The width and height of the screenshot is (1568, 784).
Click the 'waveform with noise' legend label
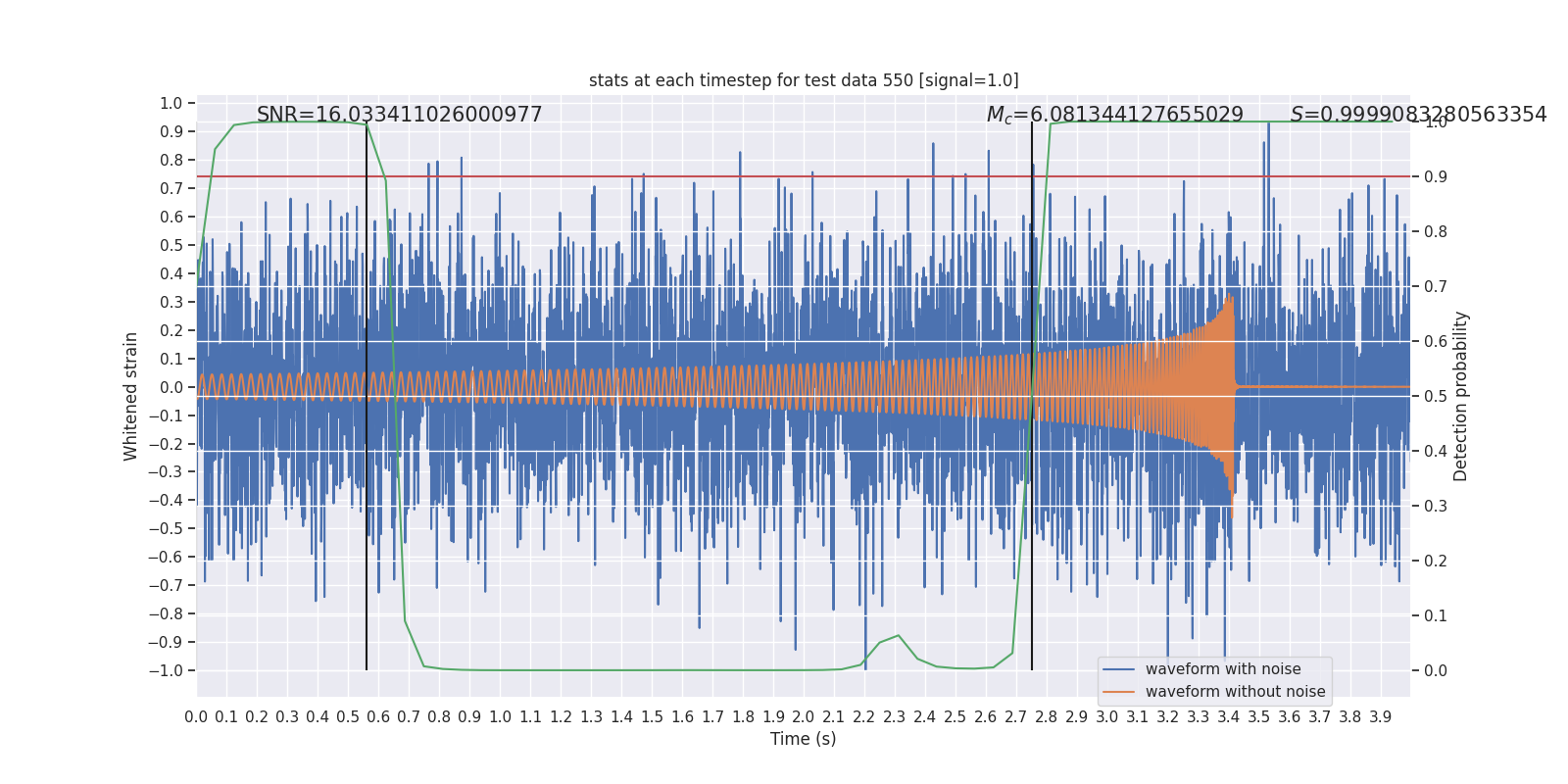coord(1223,669)
